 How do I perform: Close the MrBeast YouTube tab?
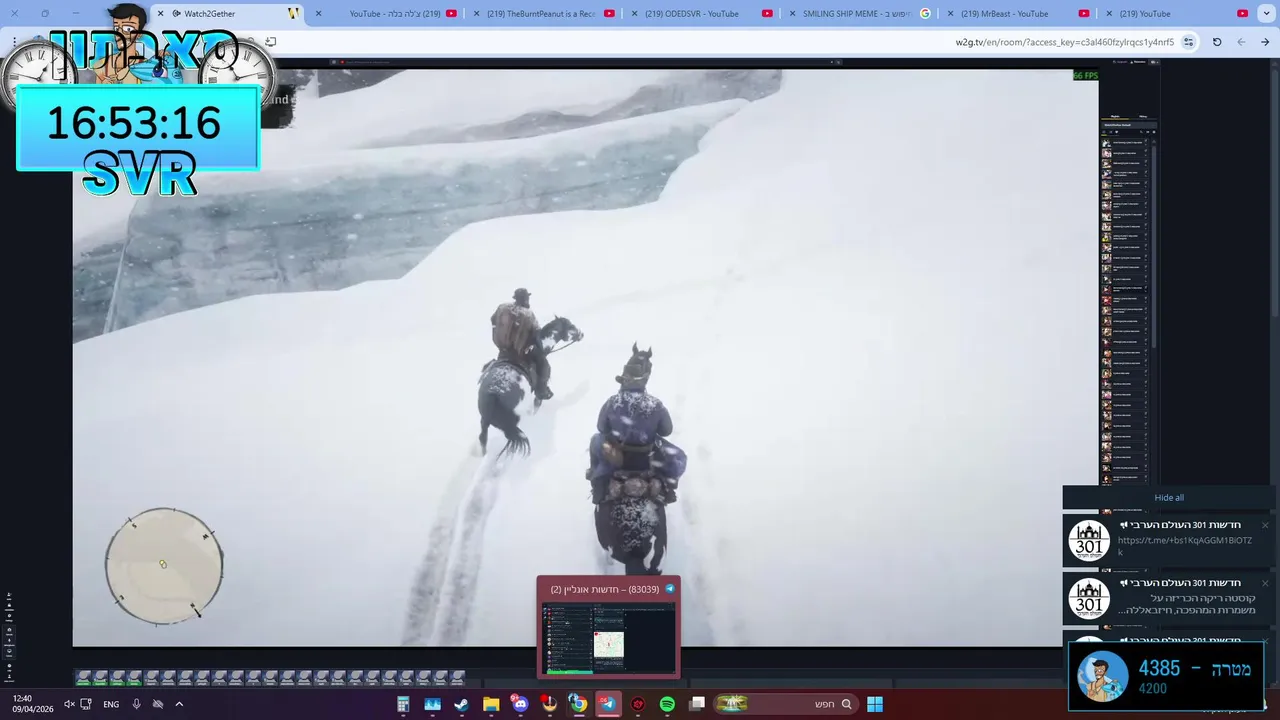(950, 14)
